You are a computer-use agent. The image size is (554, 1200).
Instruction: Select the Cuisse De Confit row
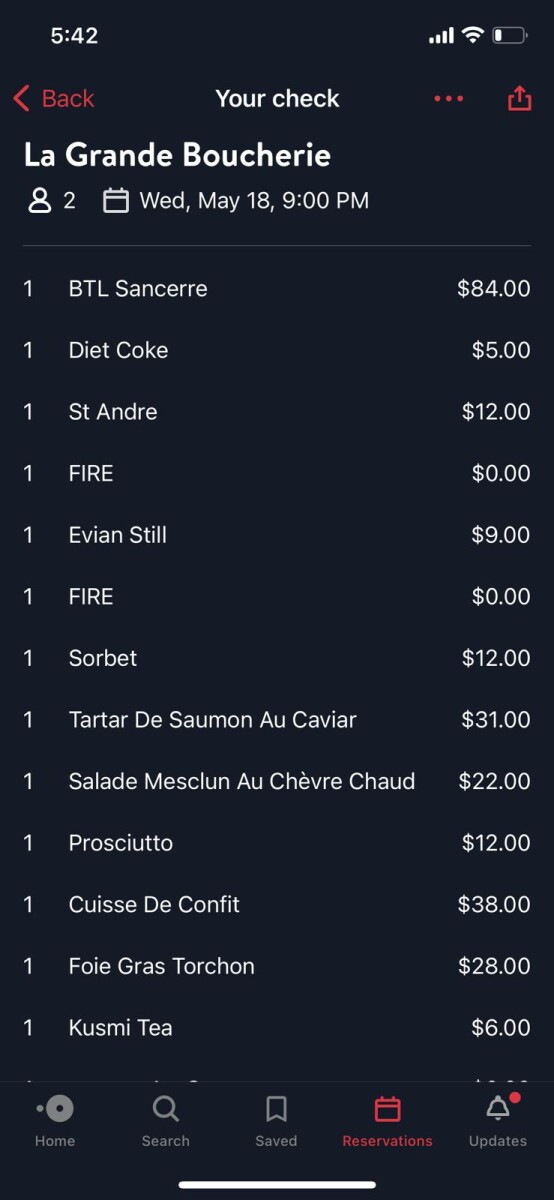(277, 904)
